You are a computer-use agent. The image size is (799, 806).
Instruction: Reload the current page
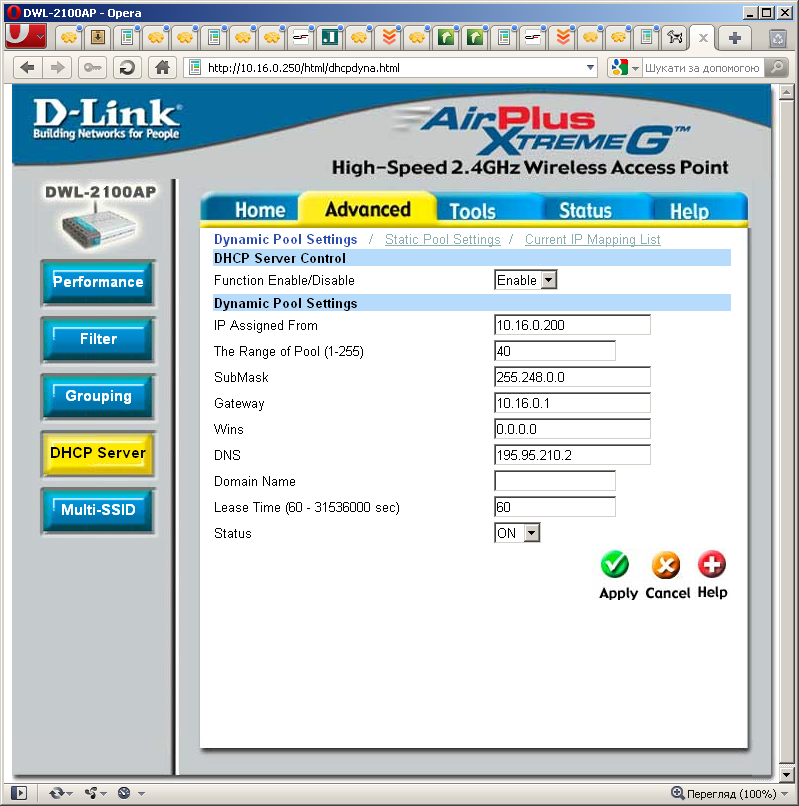127,67
